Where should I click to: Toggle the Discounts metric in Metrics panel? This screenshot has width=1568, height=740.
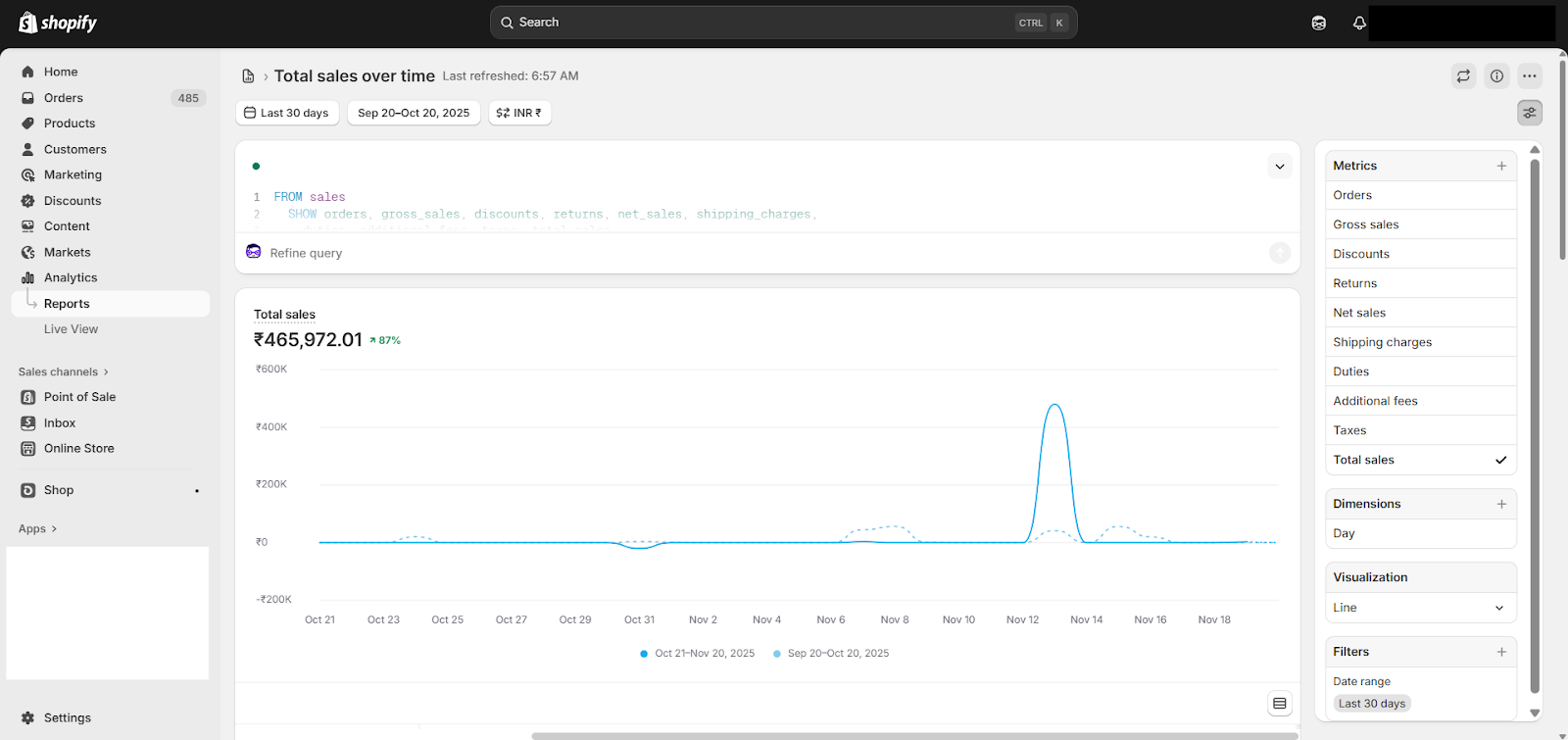tap(1421, 254)
